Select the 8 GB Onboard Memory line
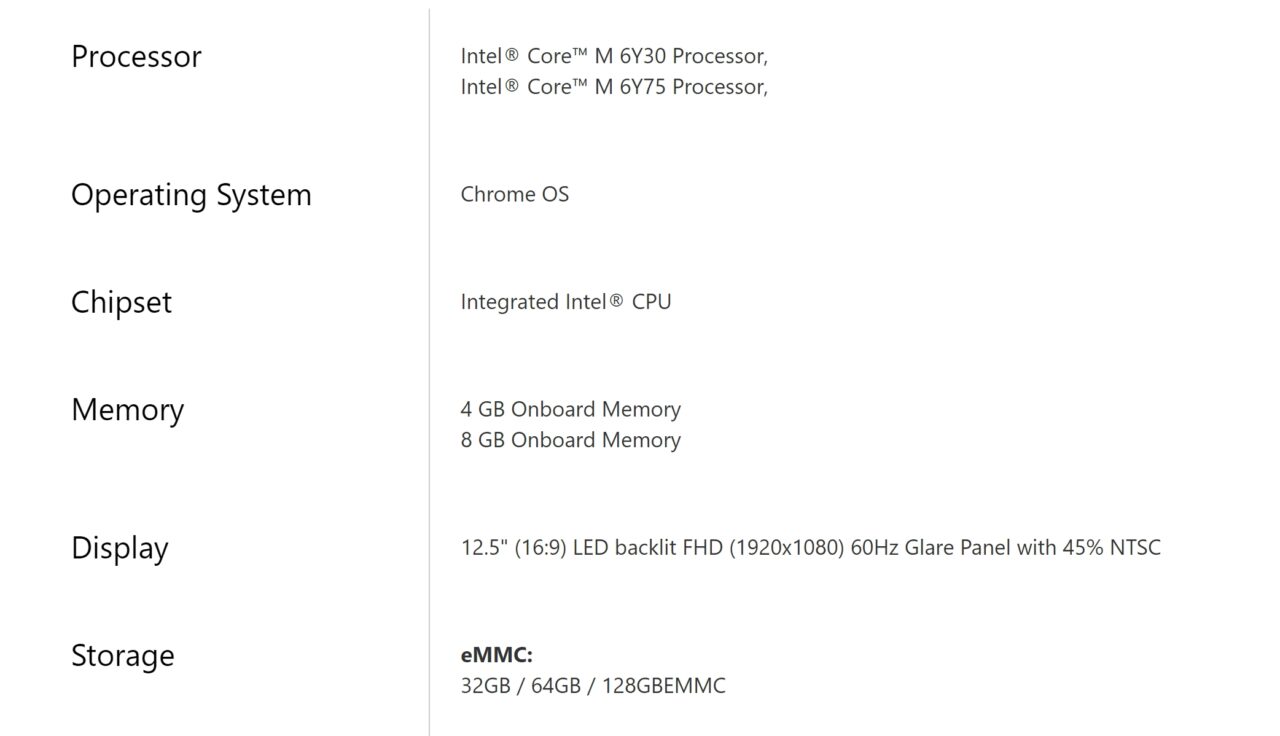The height and width of the screenshot is (736, 1280). pyautogui.click(x=570, y=440)
